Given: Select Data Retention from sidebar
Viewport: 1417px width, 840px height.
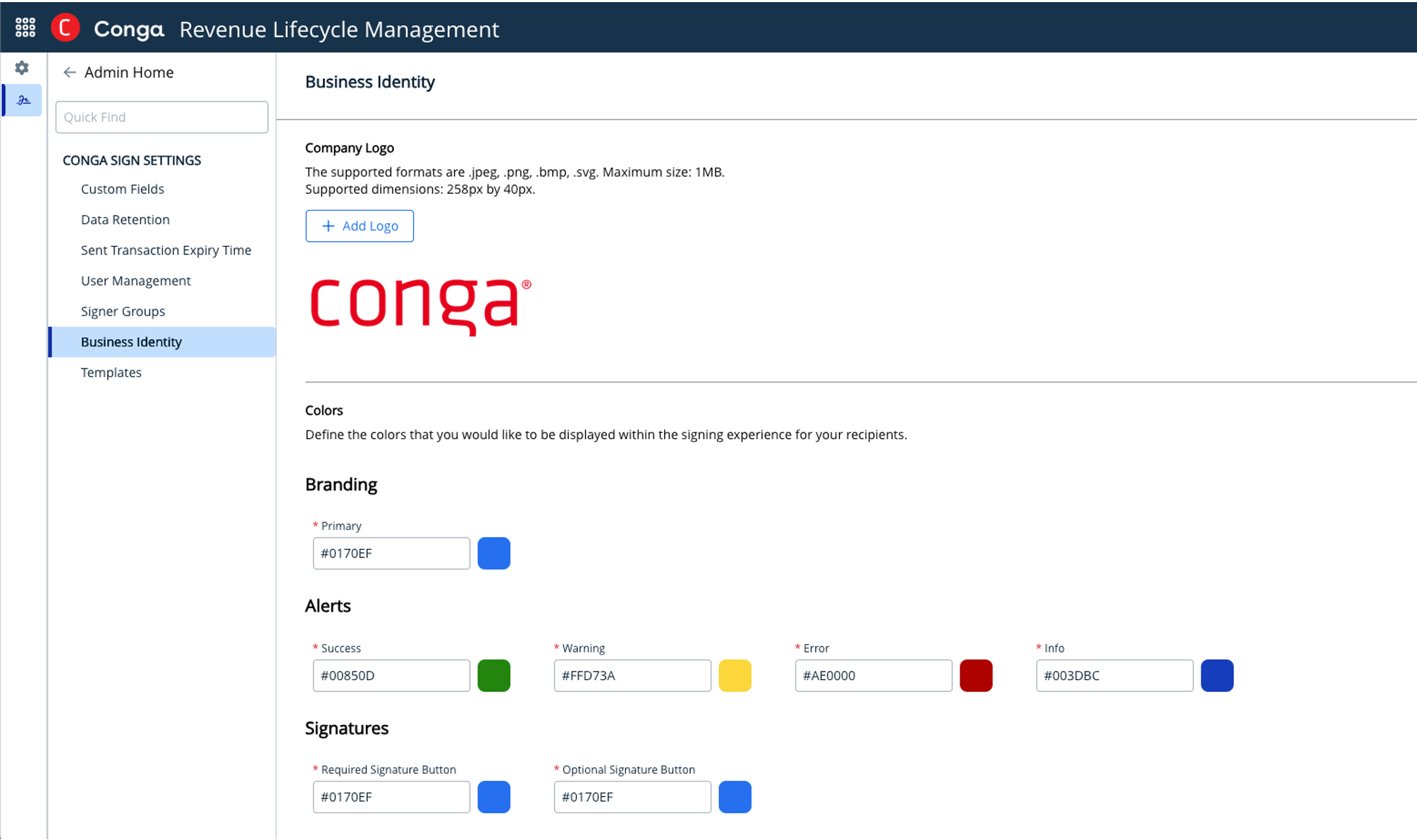Looking at the screenshot, I should point(125,219).
